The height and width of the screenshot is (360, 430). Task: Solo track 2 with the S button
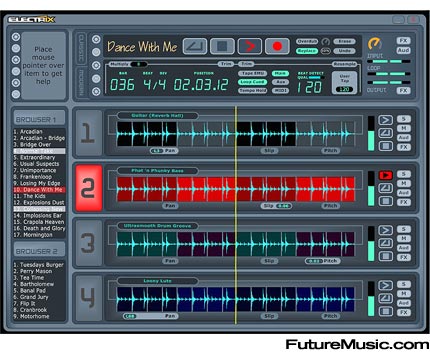(x=404, y=174)
